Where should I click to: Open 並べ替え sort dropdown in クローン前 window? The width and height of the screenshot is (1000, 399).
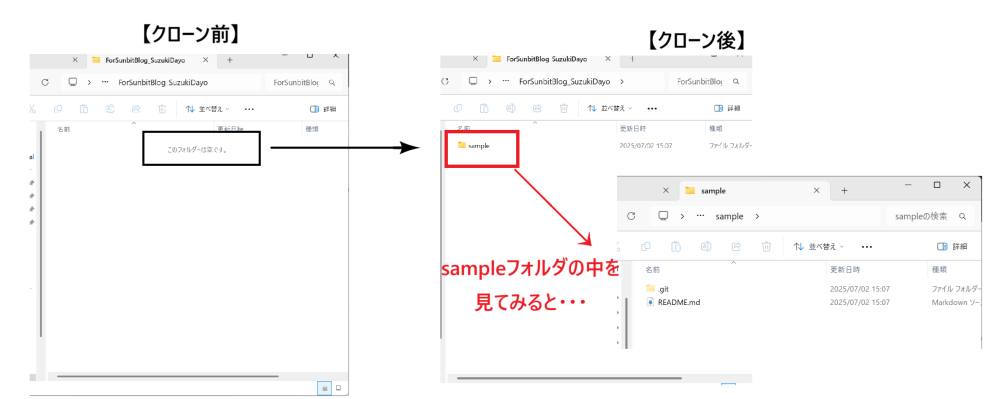[207, 109]
